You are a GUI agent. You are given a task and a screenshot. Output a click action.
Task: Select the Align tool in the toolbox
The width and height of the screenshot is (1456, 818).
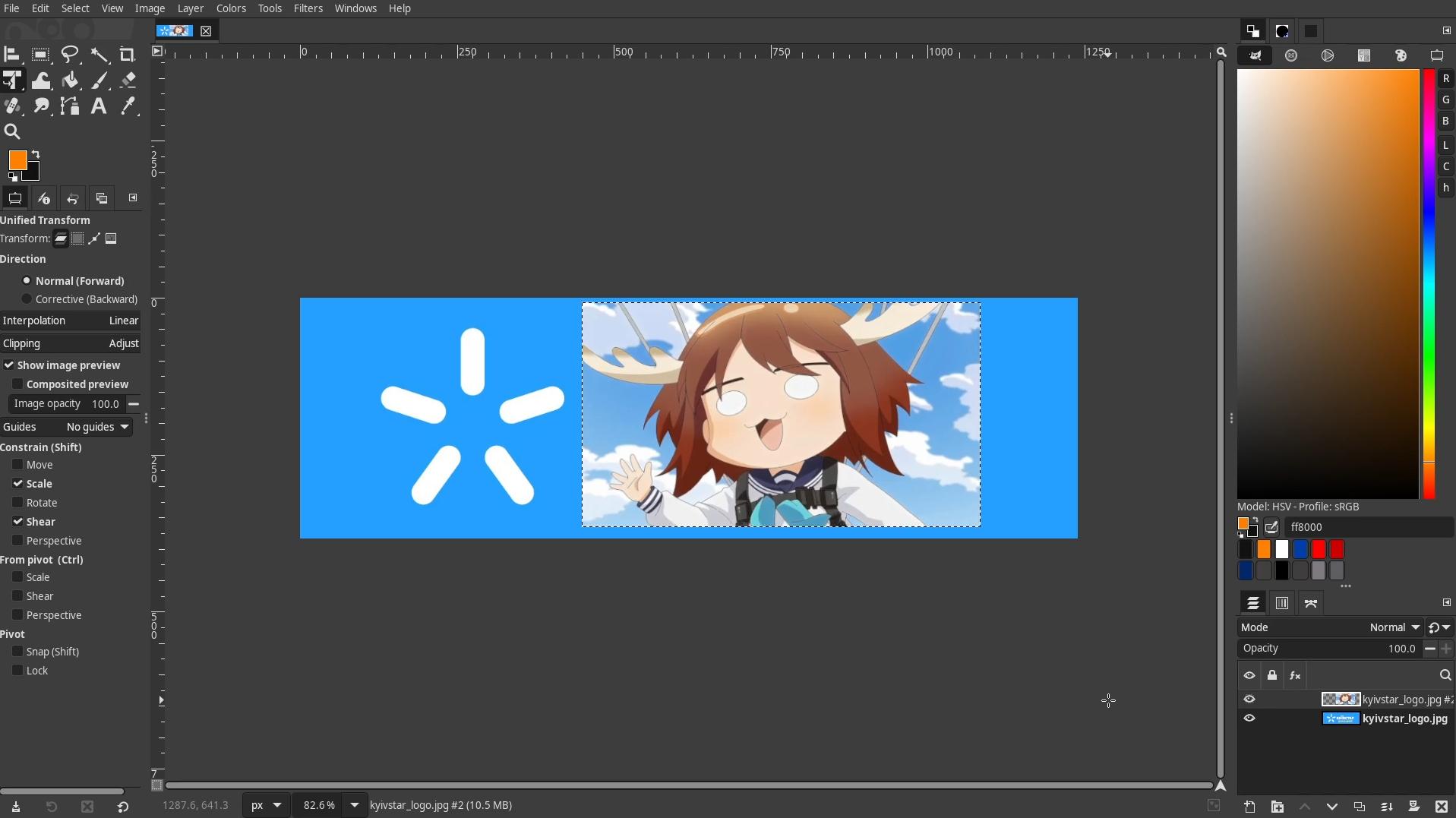point(12,55)
